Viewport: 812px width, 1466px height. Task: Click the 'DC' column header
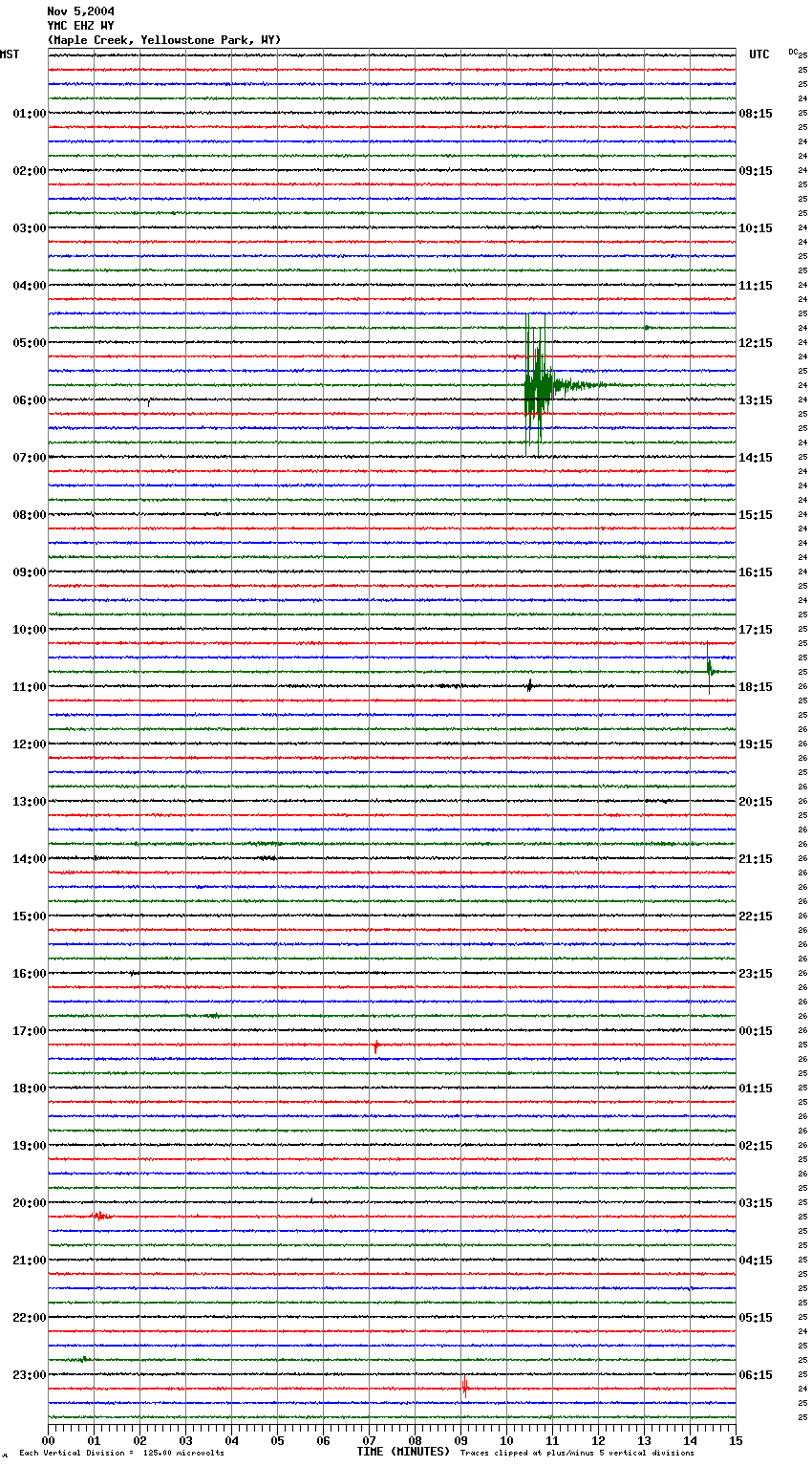point(793,52)
